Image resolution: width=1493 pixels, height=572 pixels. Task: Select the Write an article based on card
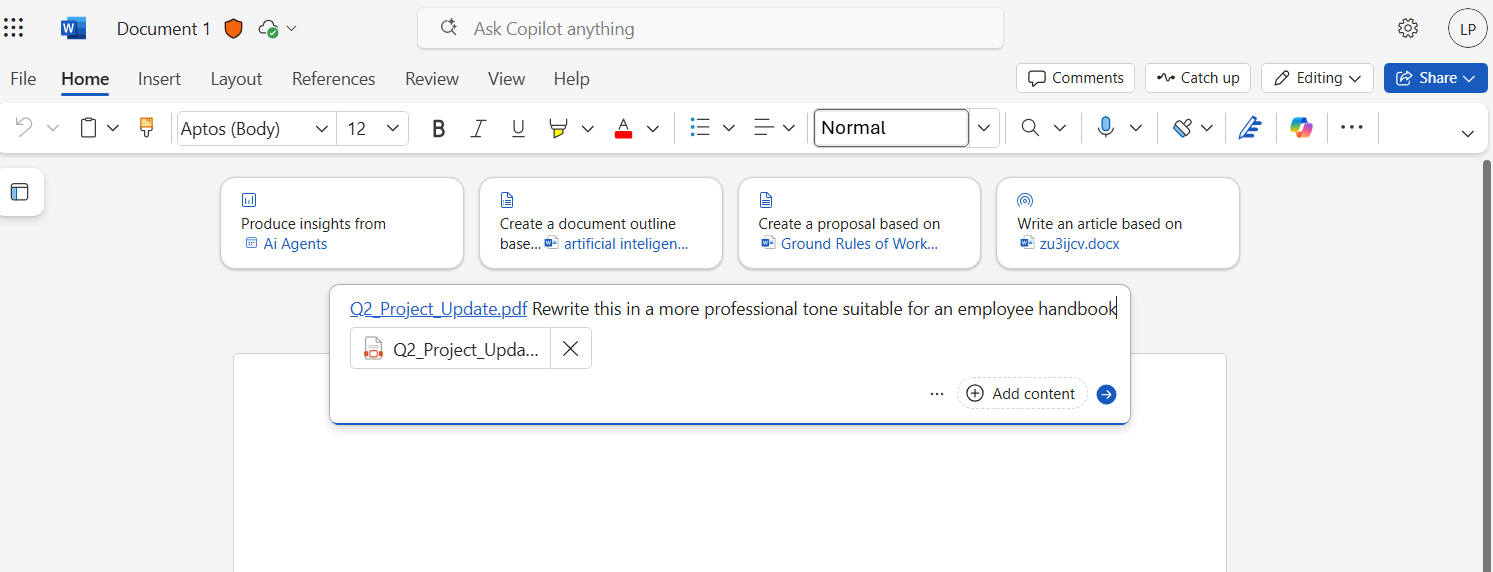click(1118, 223)
